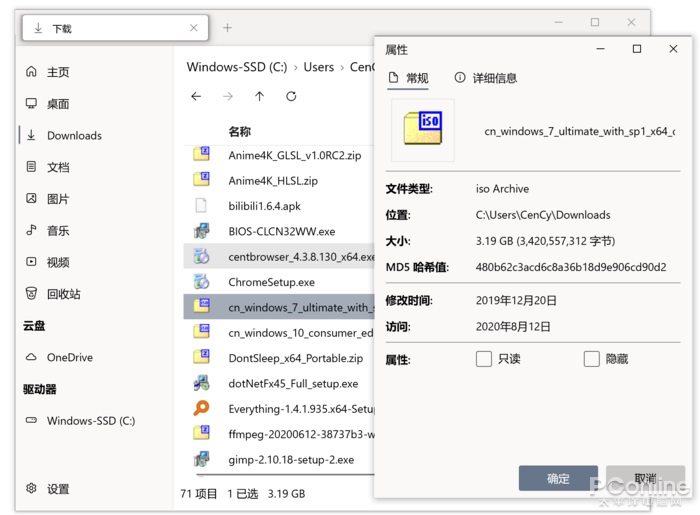Image resolution: width=700 pixels, height=515 pixels.
Task: Go forward with the right arrow
Action: click(x=228, y=96)
